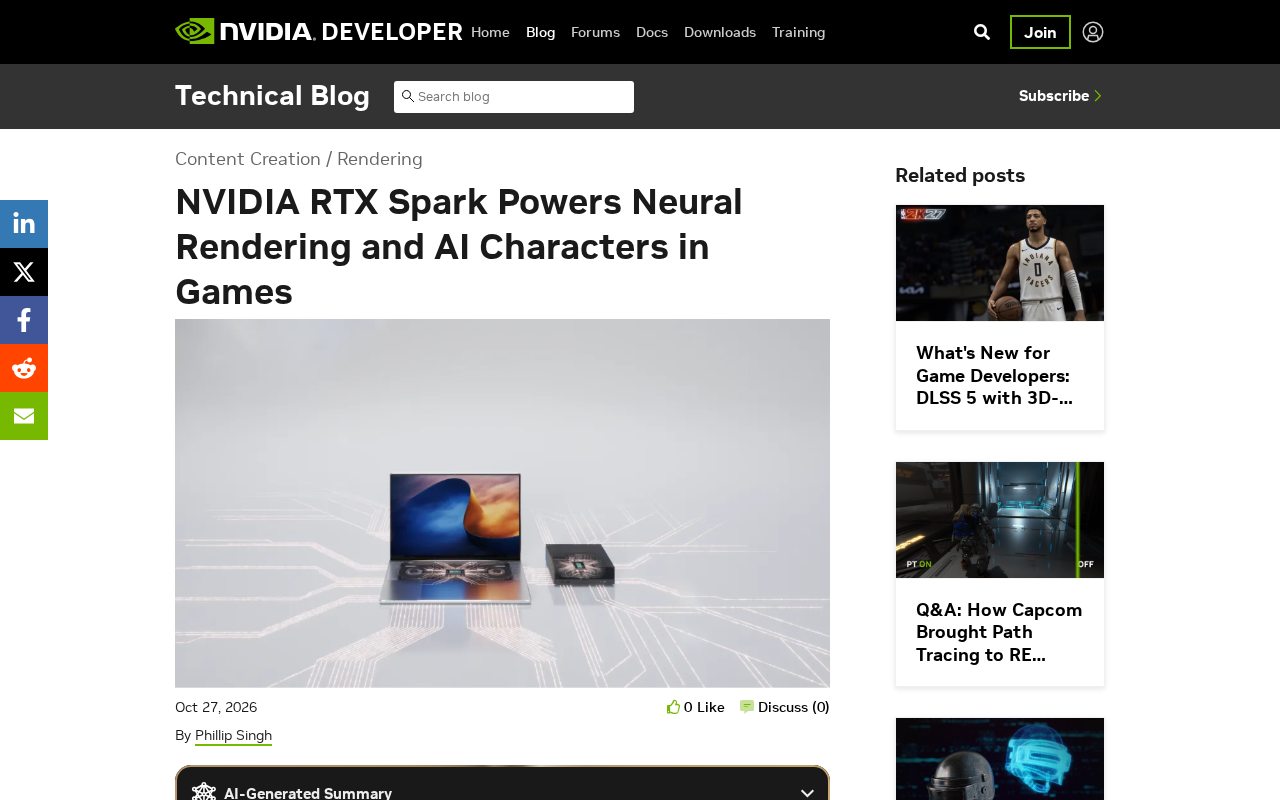
Task: Share the article on Facebook
Action: coord(24,320)
